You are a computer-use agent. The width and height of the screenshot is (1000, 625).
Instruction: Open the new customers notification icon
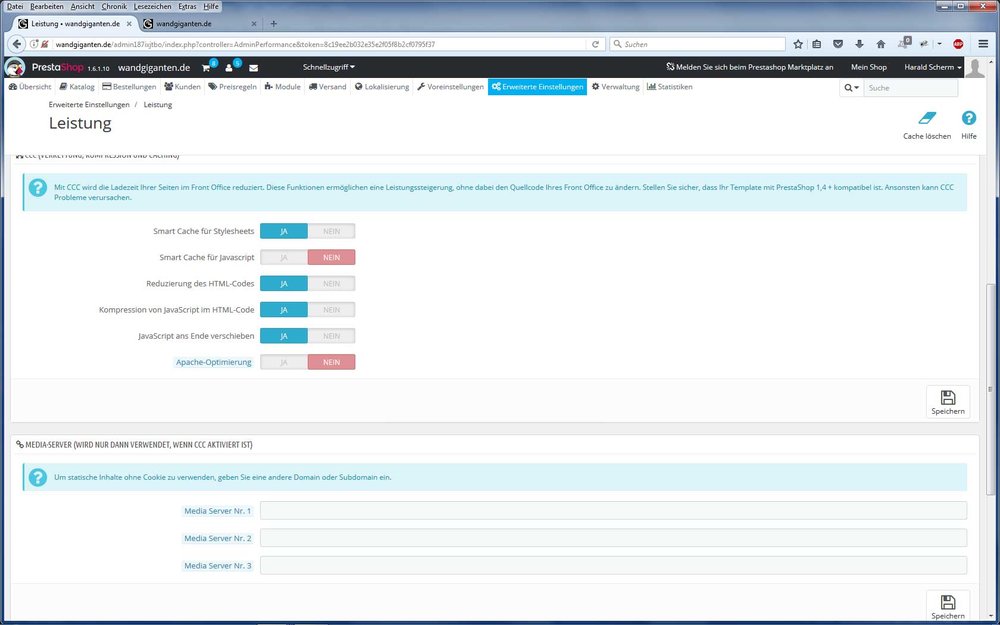231,67
